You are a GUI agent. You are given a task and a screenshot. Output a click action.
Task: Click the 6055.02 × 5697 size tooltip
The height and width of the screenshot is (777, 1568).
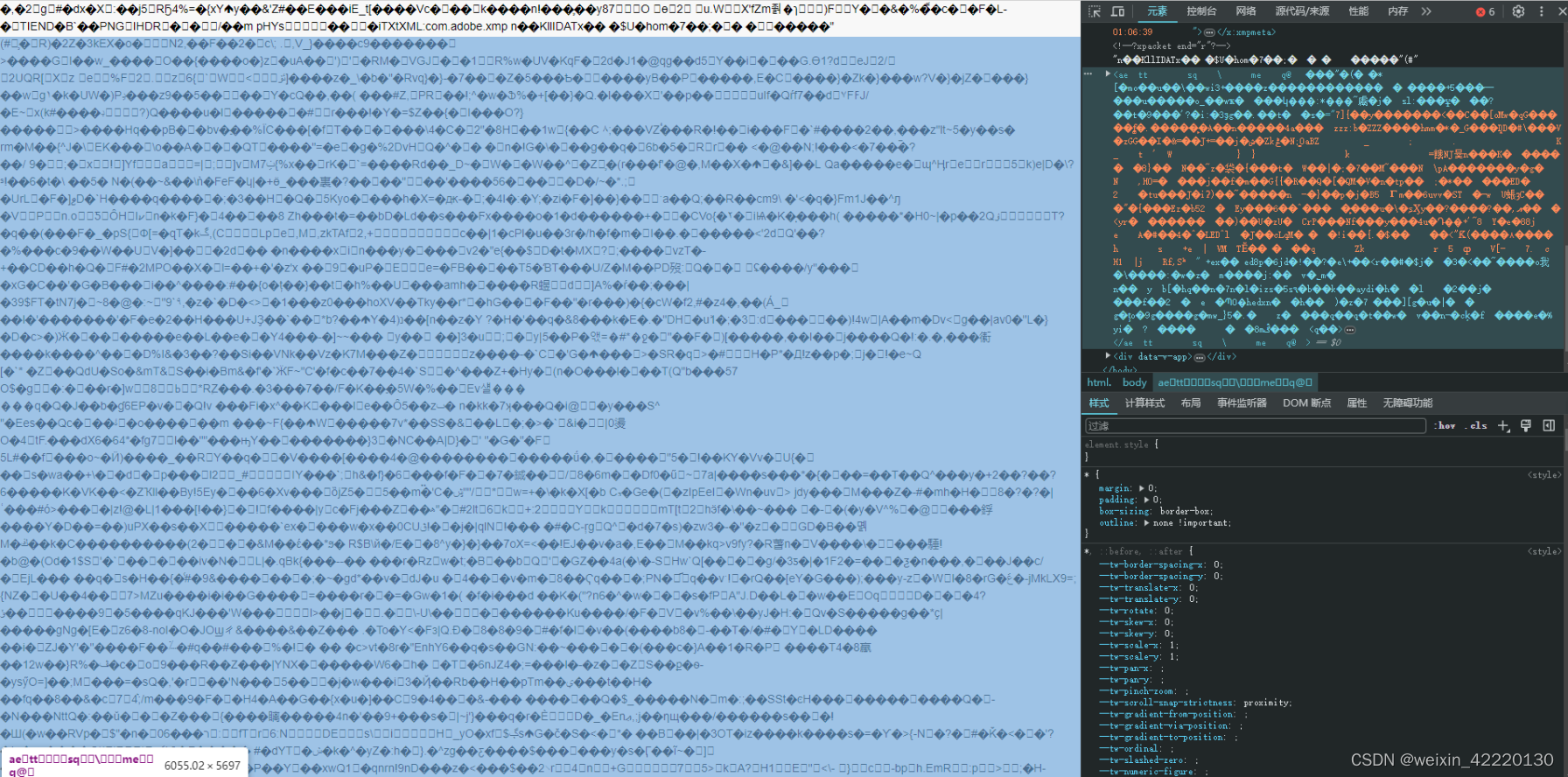pos(202,766)
